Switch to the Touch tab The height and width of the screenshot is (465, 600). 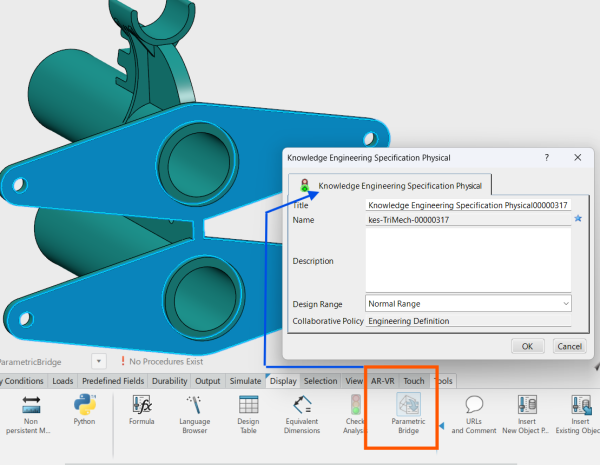tap(414, 381)
